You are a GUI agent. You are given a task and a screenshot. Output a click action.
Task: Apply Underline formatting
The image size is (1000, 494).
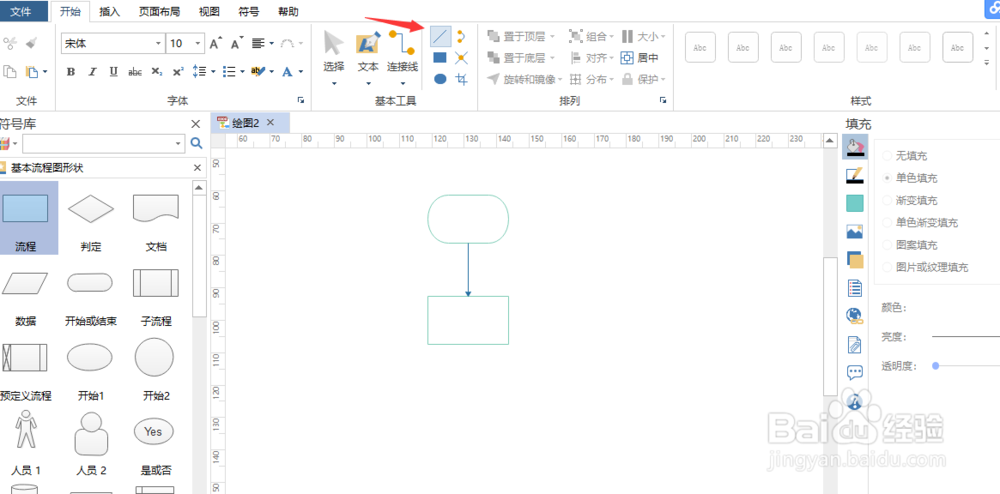point(114,71)
